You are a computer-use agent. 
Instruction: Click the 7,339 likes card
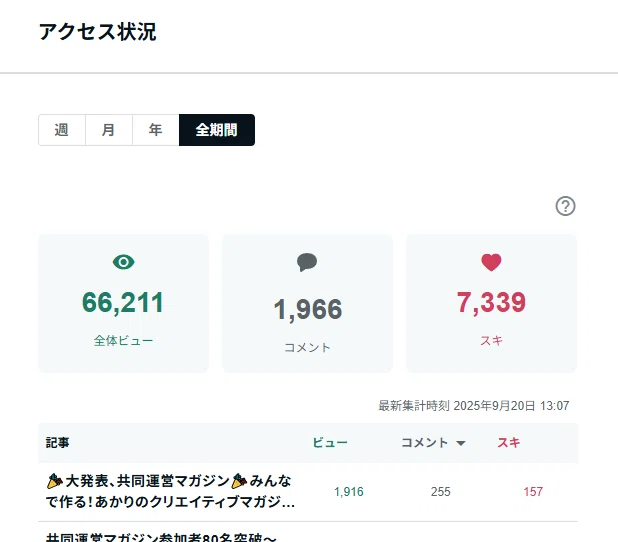[x=491, y=303]
